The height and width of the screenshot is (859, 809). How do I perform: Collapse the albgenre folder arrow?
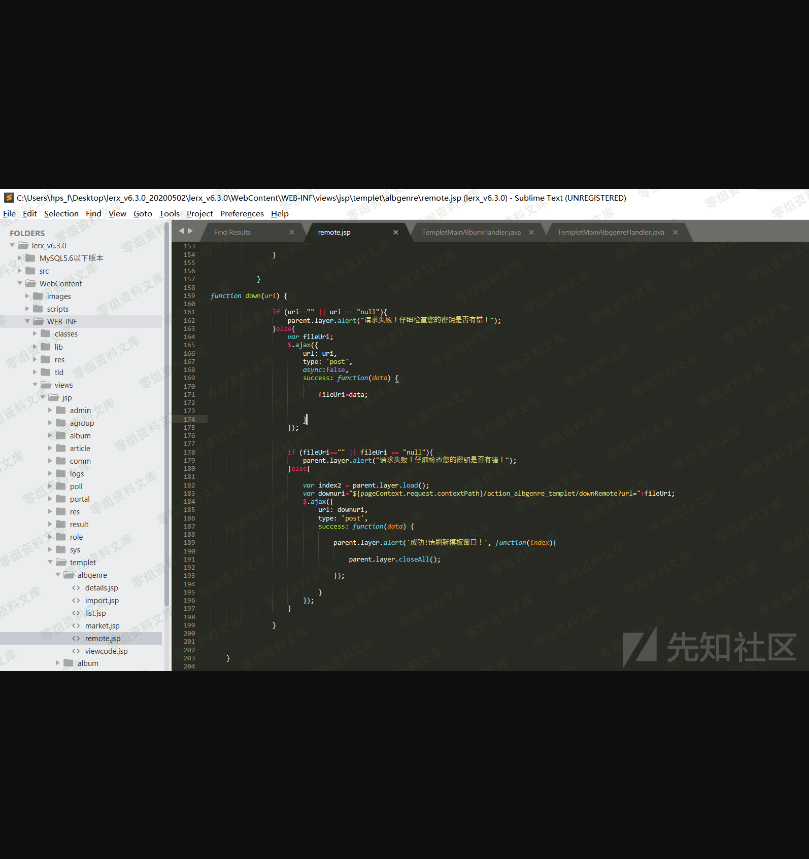(57, 575)
